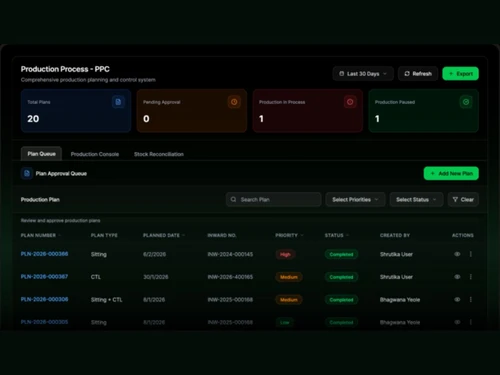500x375 pixels.
Task: Click the Inward No. column header
Action: pos(222,235)
